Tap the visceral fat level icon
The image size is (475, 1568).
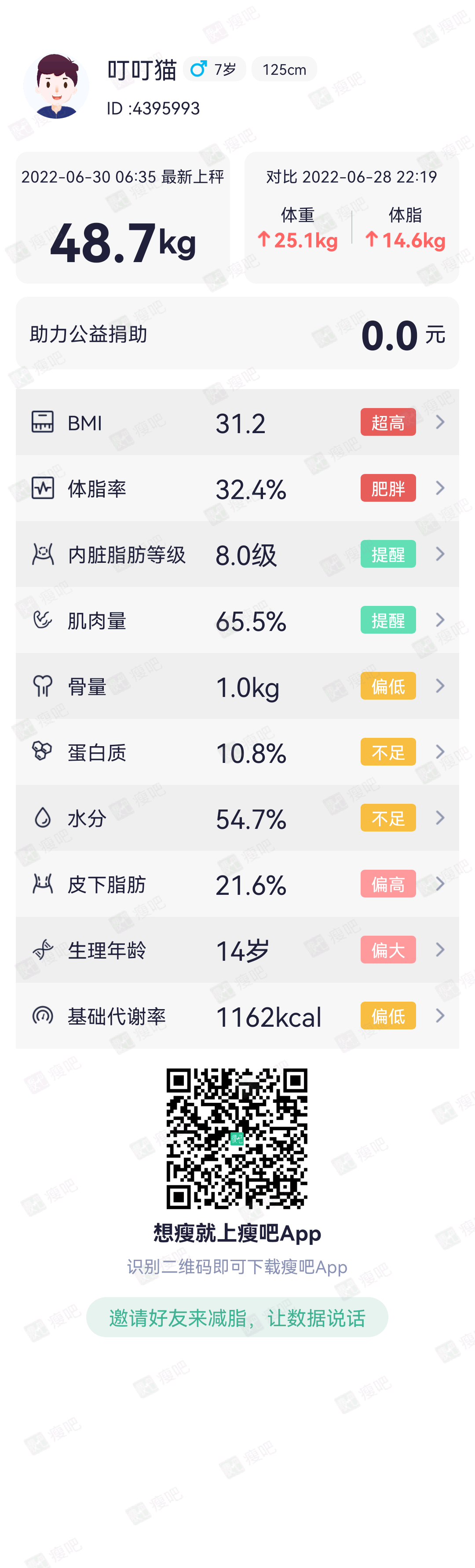43,554
